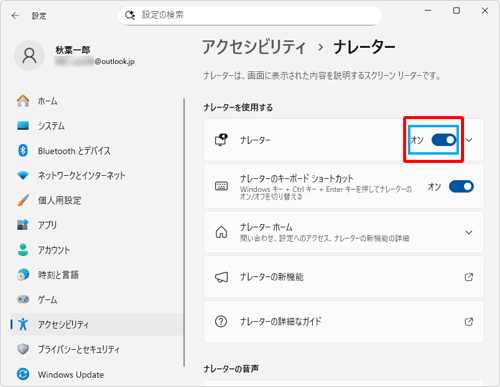Click the network Wi-Fi icon
The image size is (500, 387).
click(x=23, y=175)
